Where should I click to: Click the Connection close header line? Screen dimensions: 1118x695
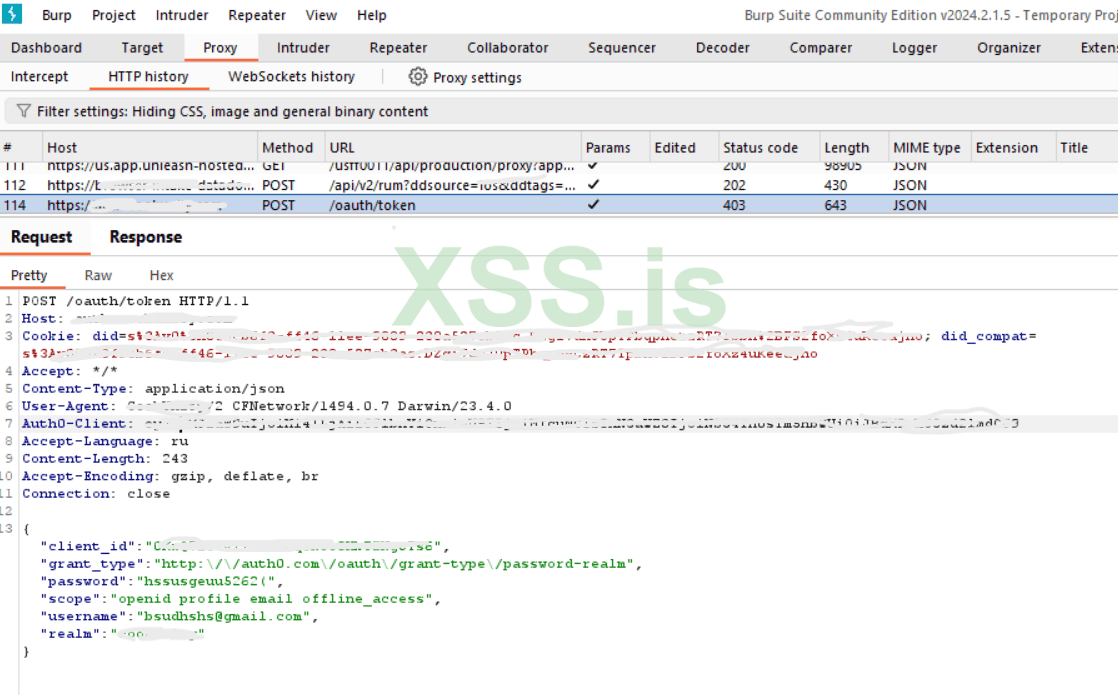pyautogui.click(x=96, y=493)
